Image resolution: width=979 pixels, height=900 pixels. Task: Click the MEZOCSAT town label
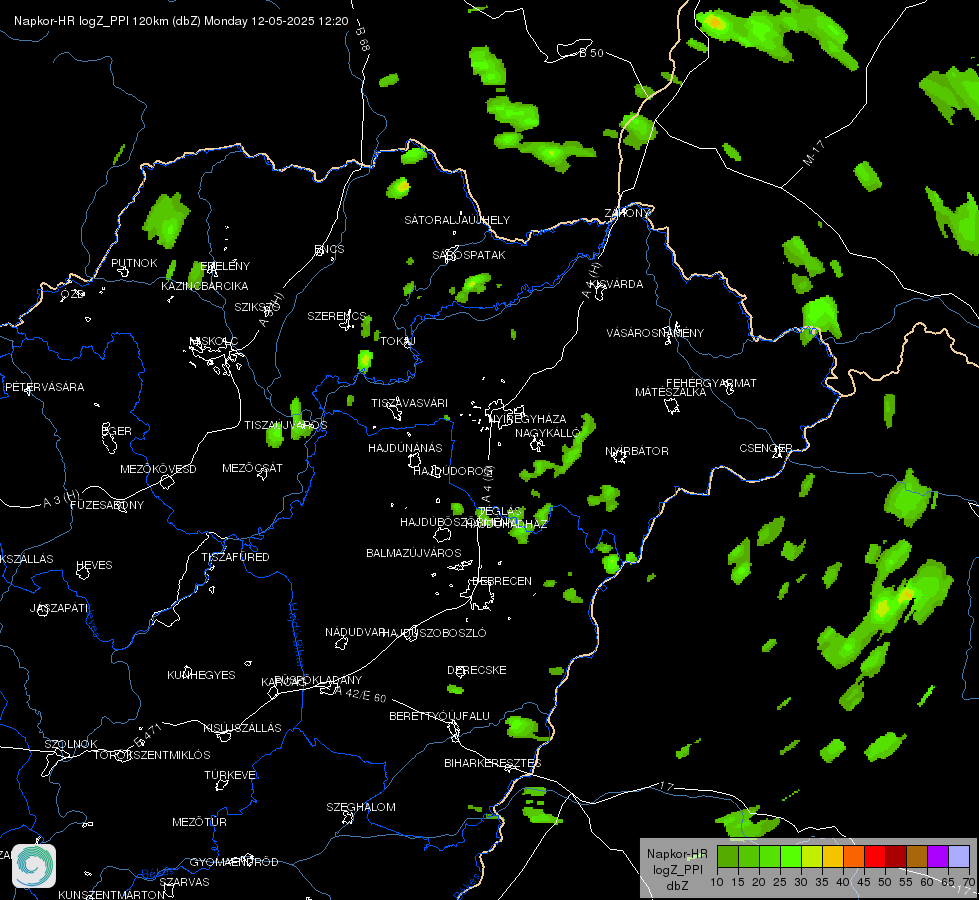253,468
